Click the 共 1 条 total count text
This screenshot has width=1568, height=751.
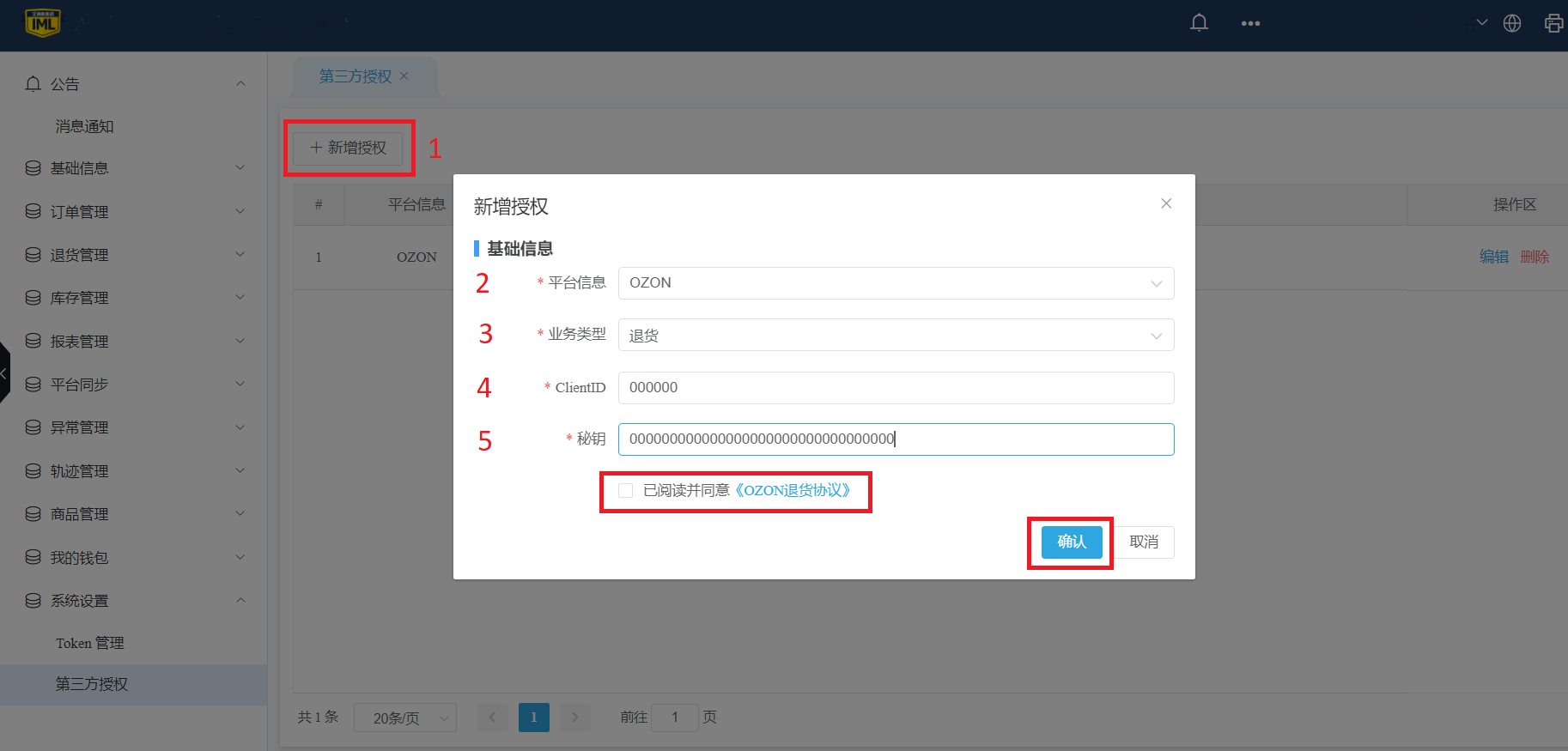tap(318, 717)
